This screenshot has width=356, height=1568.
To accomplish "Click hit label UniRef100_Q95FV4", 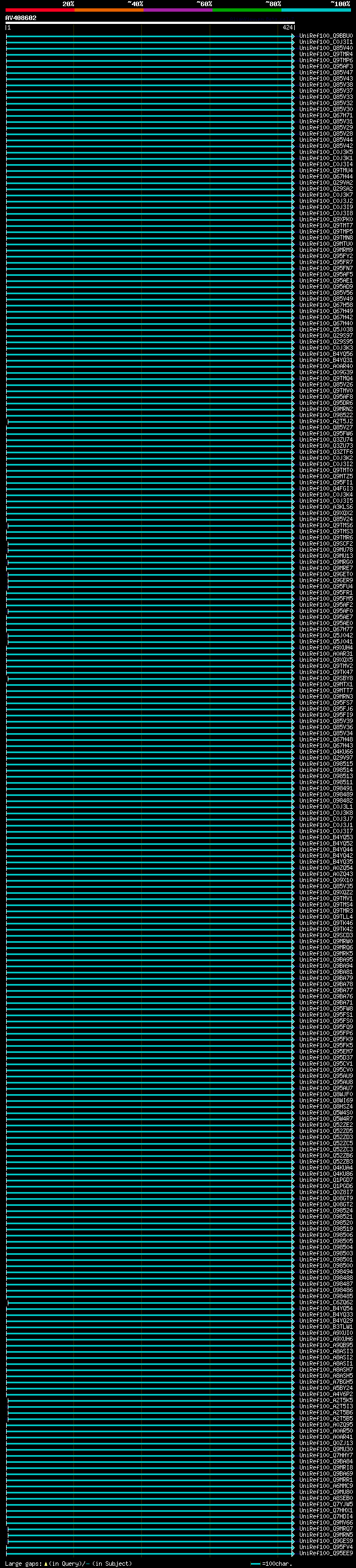I will (x=326, y=1547).
